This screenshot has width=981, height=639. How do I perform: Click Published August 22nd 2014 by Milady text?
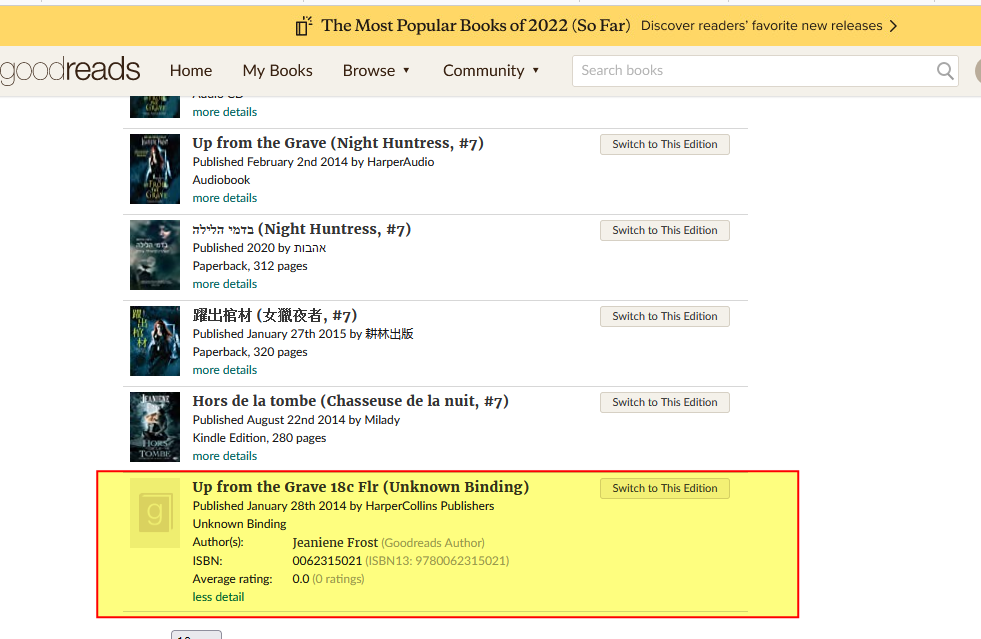(296, 420)
